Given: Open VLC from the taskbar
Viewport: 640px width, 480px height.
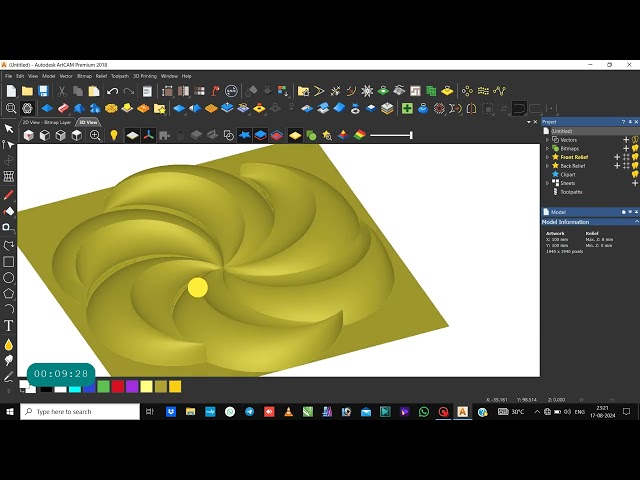Looking at the screenshot, I should click(288, 412).
